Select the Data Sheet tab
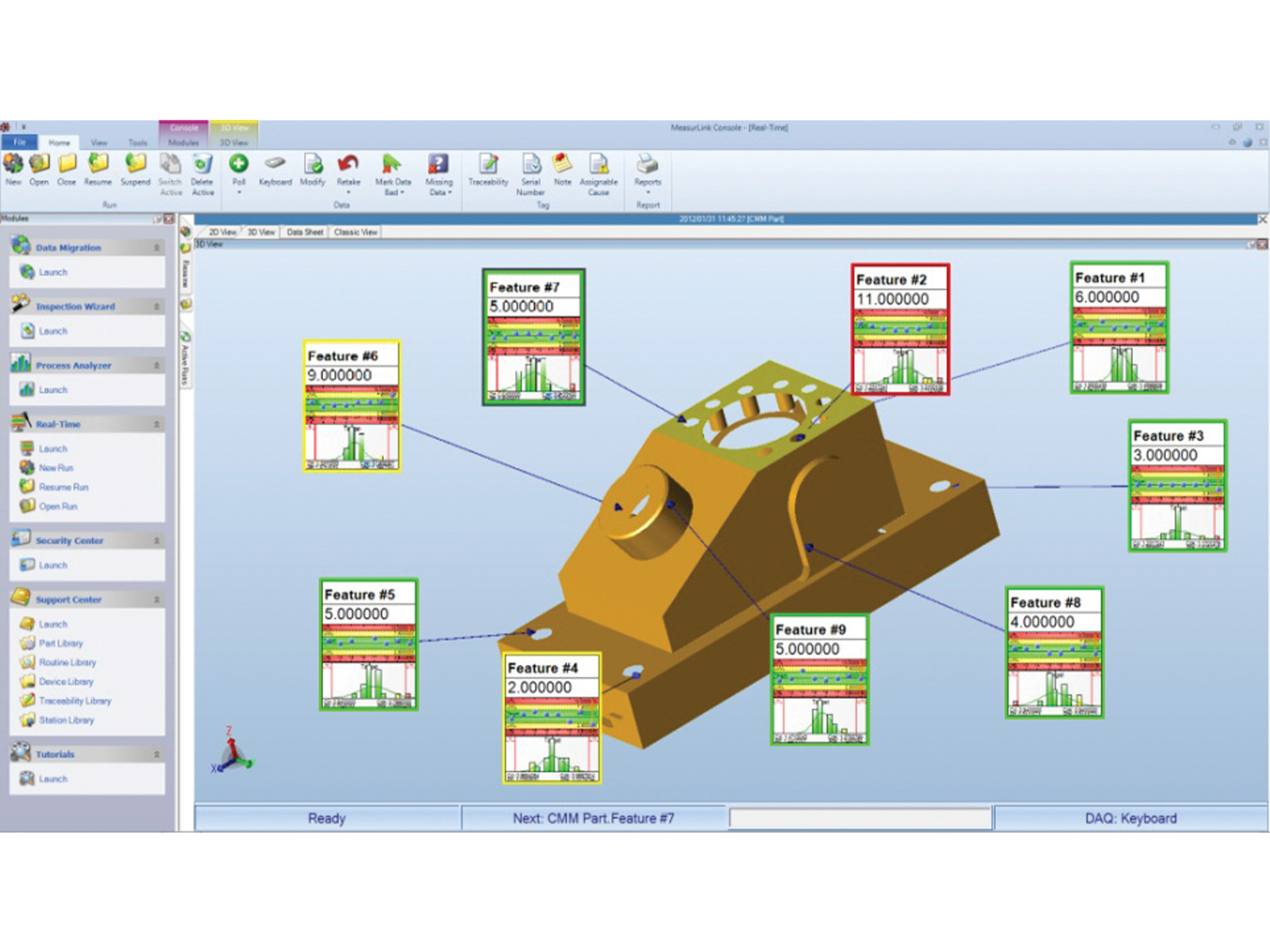The image size is (1270, 952). pos(305,232)
